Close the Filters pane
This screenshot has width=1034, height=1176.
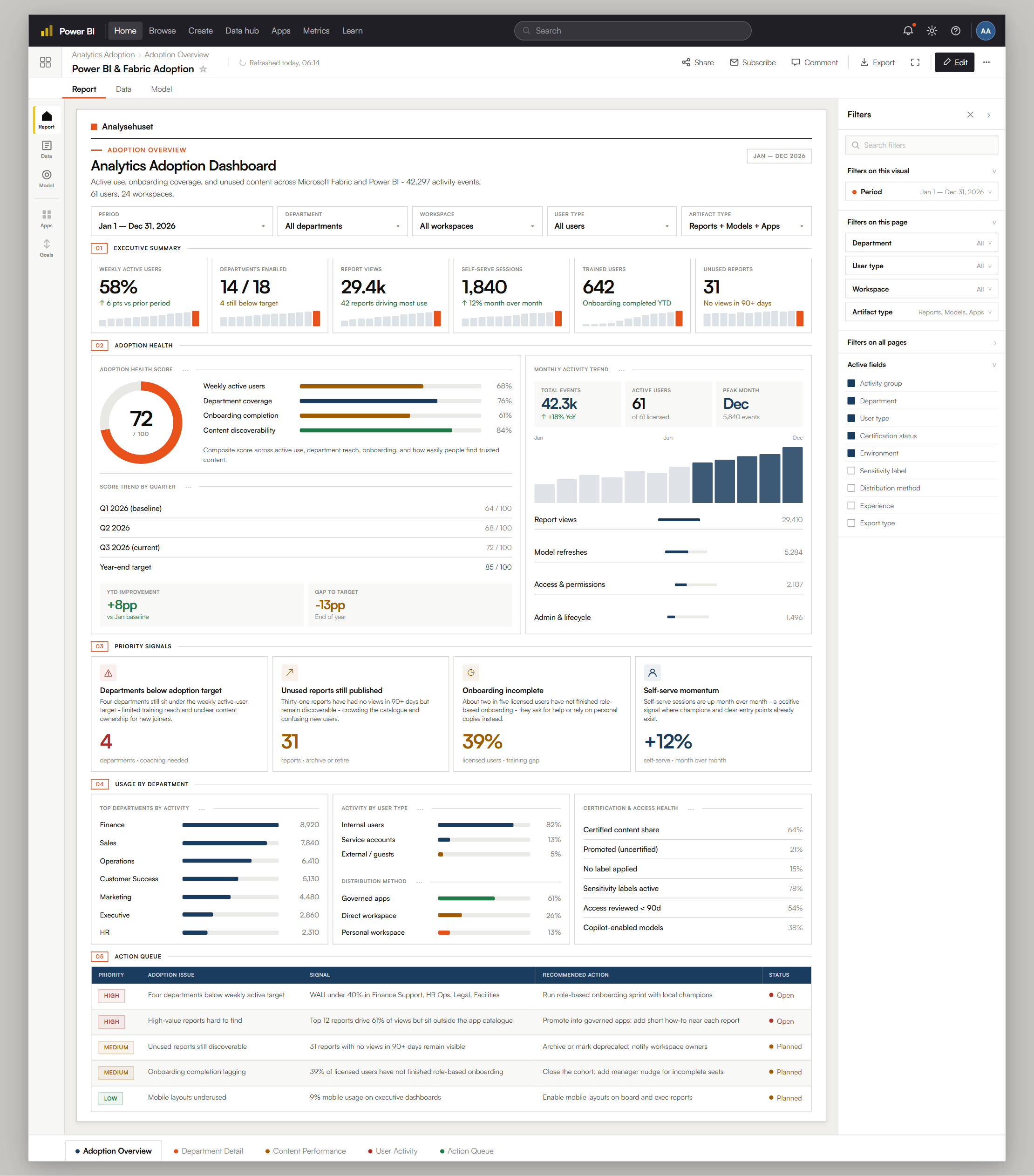pyautogui.click(x=970, y=115)
